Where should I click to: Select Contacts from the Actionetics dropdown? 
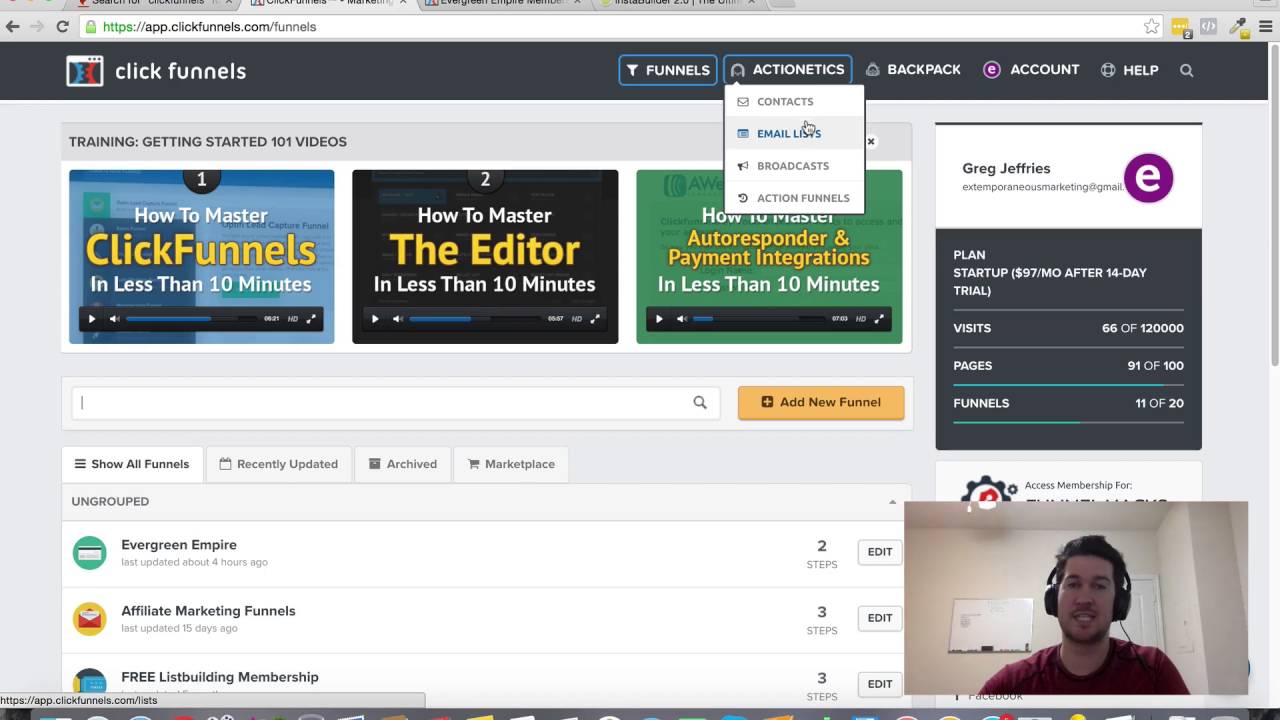(x=794, y=102)
